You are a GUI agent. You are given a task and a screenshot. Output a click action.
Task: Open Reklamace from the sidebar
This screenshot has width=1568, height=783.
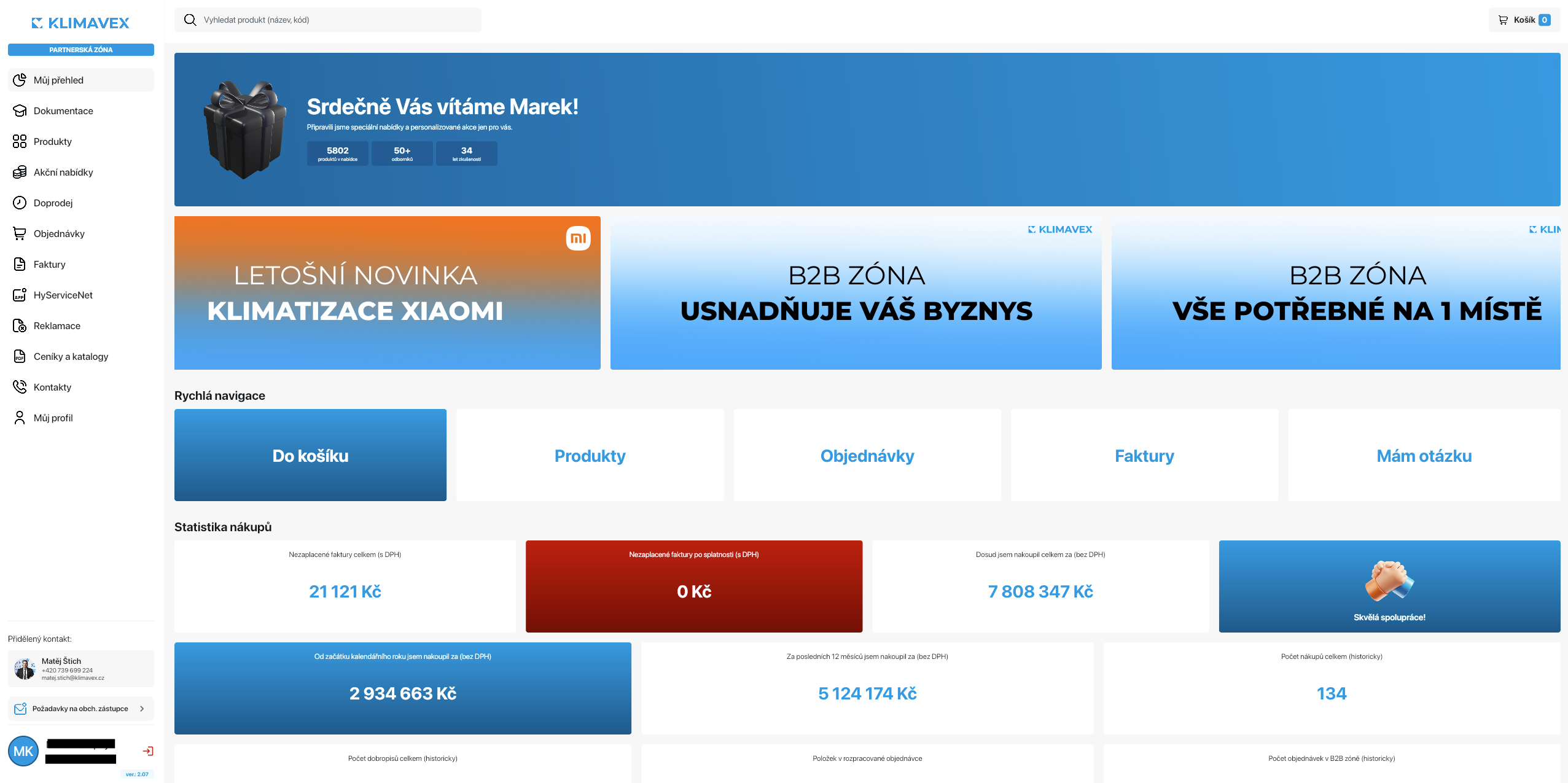tap(81, 326)
